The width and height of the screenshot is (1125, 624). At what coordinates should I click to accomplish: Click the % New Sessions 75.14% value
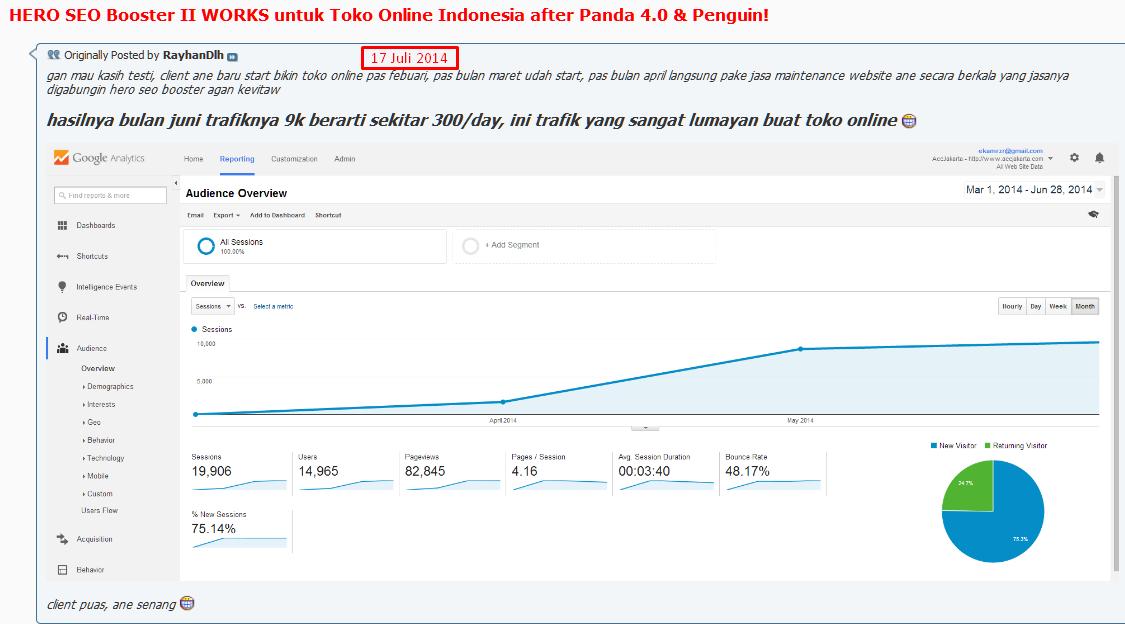pyautogui.click(x=213, y=529)
